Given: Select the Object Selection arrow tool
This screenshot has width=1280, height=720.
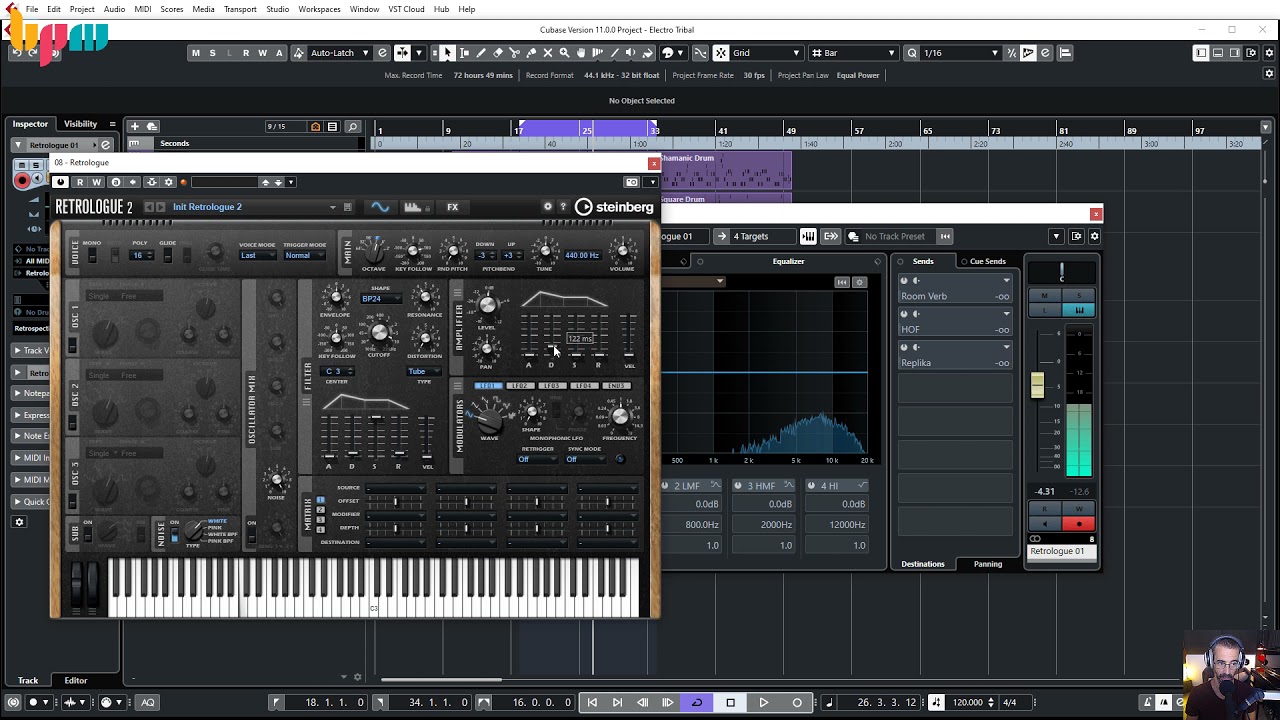Looking at the screenshot, I should click(447, 53).
